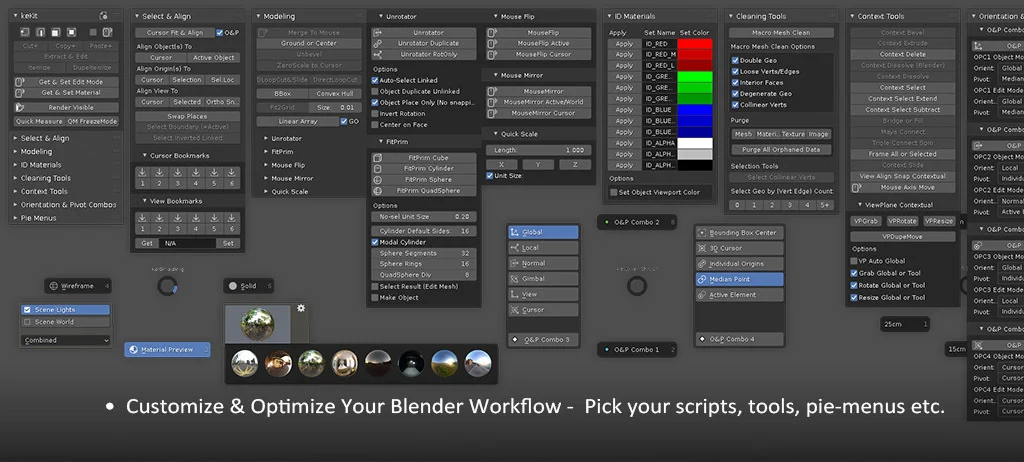The height and width of the screenshot is (462, 1024).
Task: Click the MouseMirror mouse icon
Action: [x=491, y=91]
